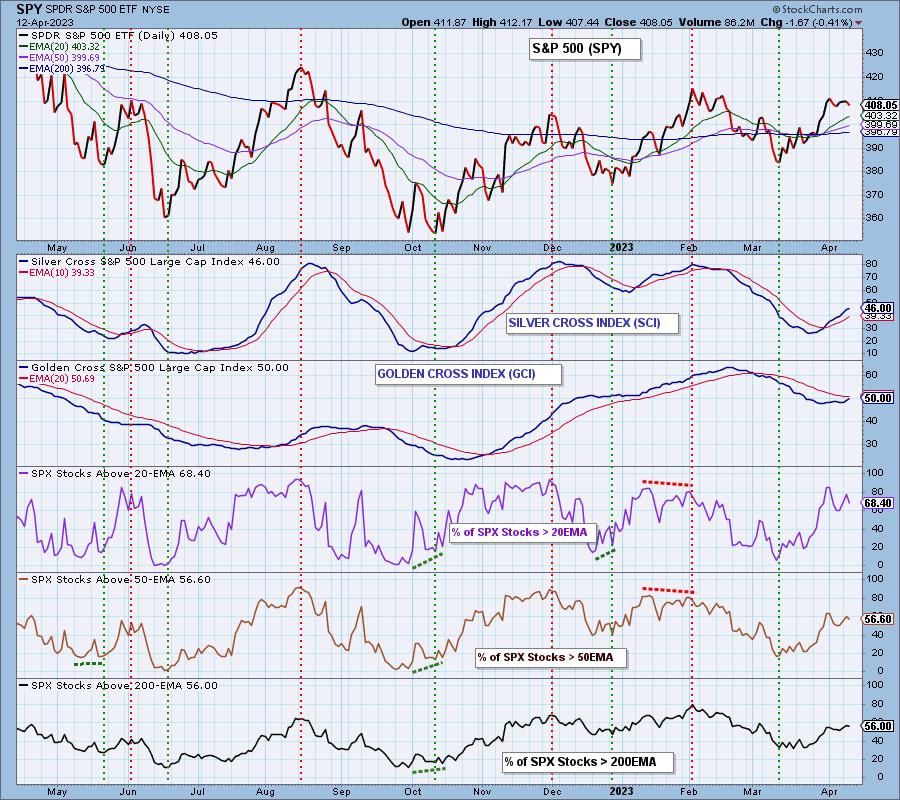Click the Golden Cross S&P 500 Large Cap Index legend
The width and height of the screenshot is (900, 800).
pos(154,368)
